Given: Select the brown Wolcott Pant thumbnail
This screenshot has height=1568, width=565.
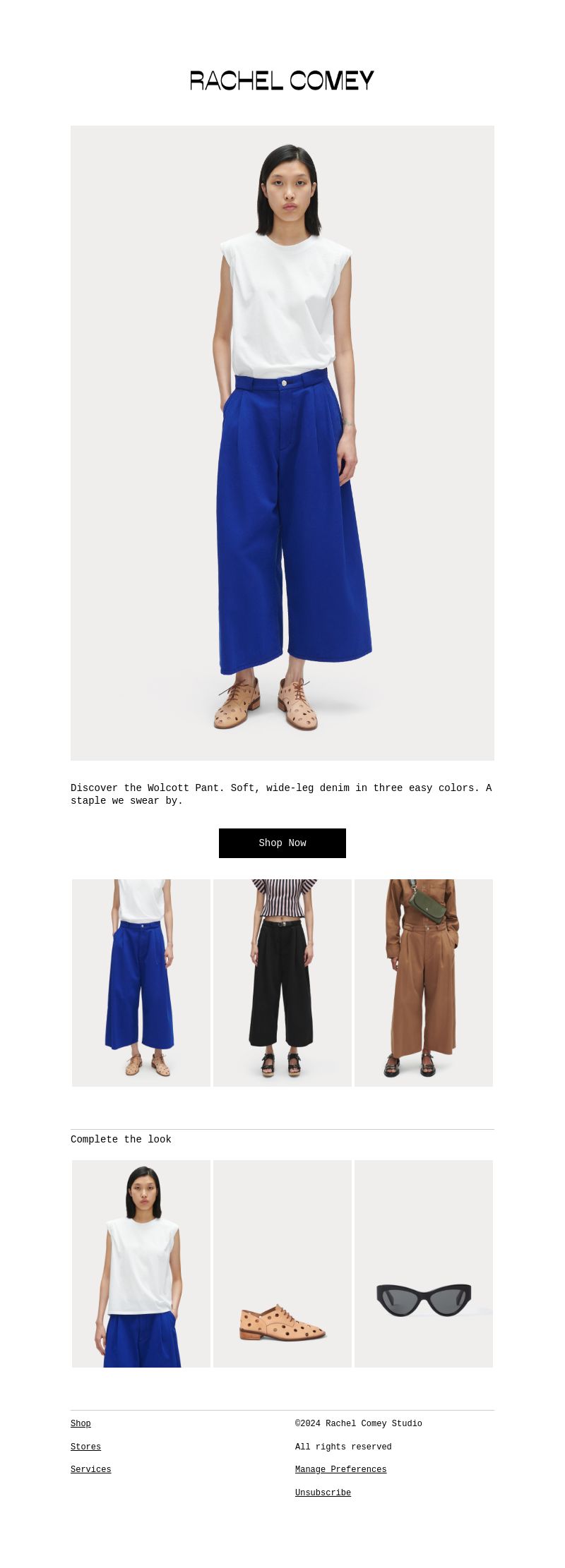Looking at the screenshot, I should [424, 983].
